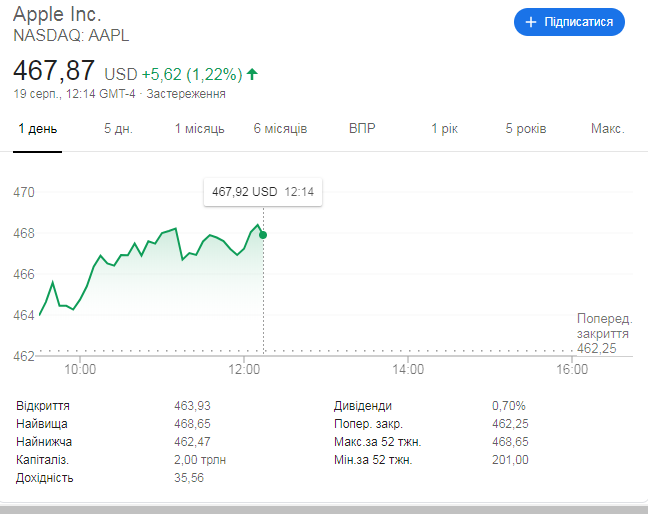Click the Найвища value 468,65
This screenshot has width=648, height=514.
tap(192, 424)
